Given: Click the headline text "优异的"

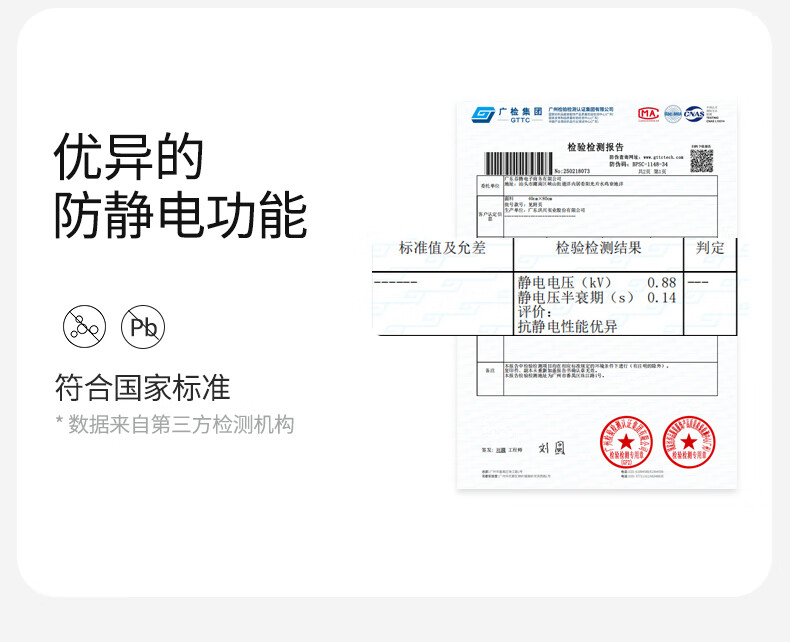Looking at the screenshot, I should pos(128,157).
